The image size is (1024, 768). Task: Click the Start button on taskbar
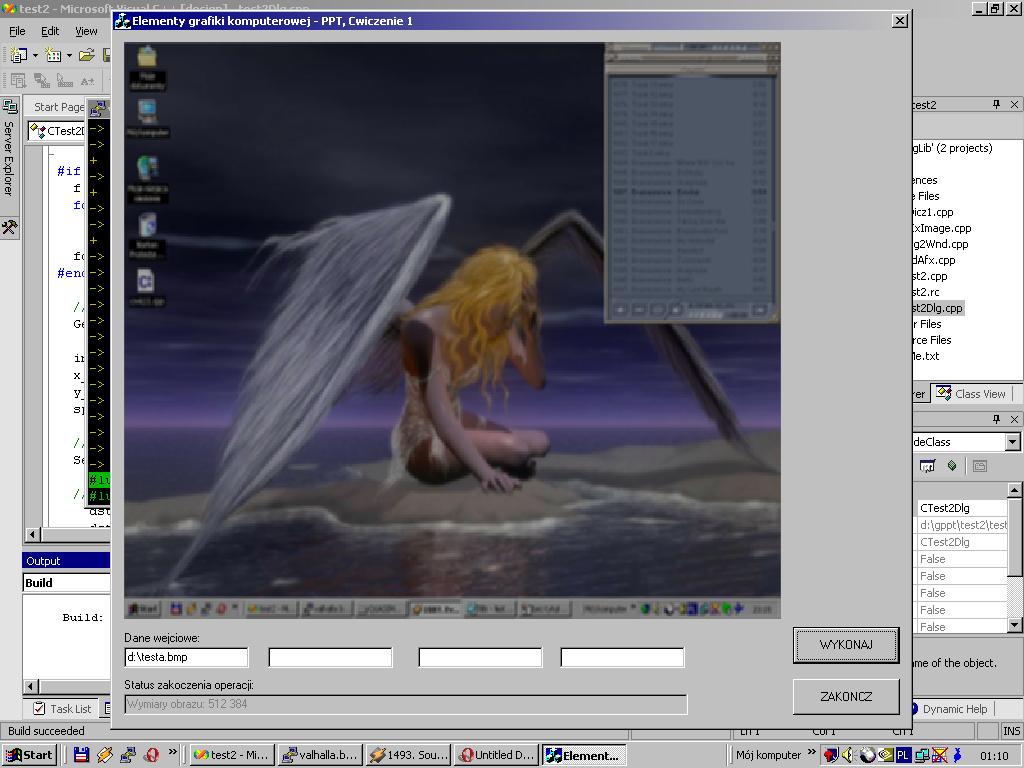tap(29, 755)
